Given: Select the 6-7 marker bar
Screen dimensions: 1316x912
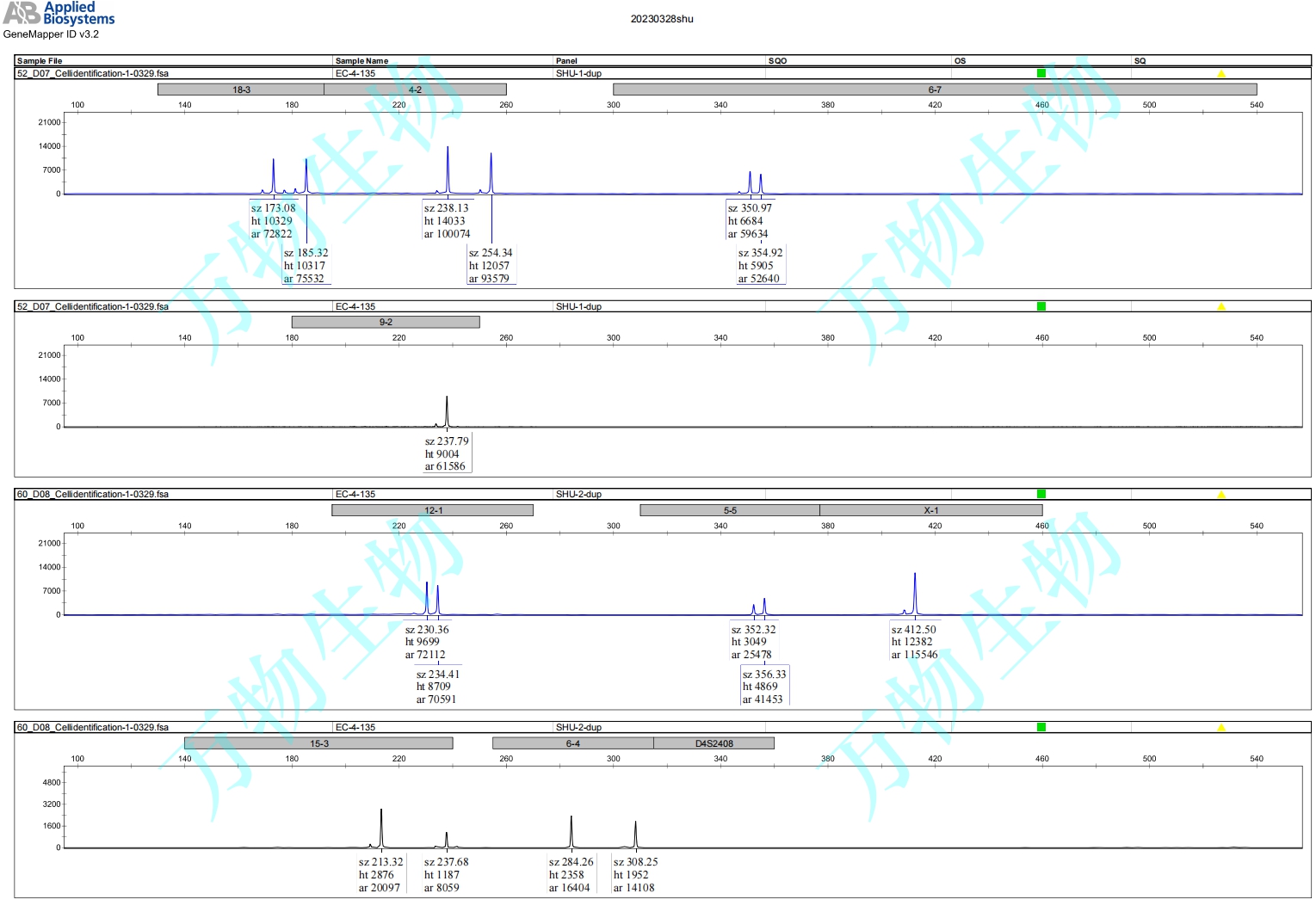Looking at the screenshot, I should (935, 89).
